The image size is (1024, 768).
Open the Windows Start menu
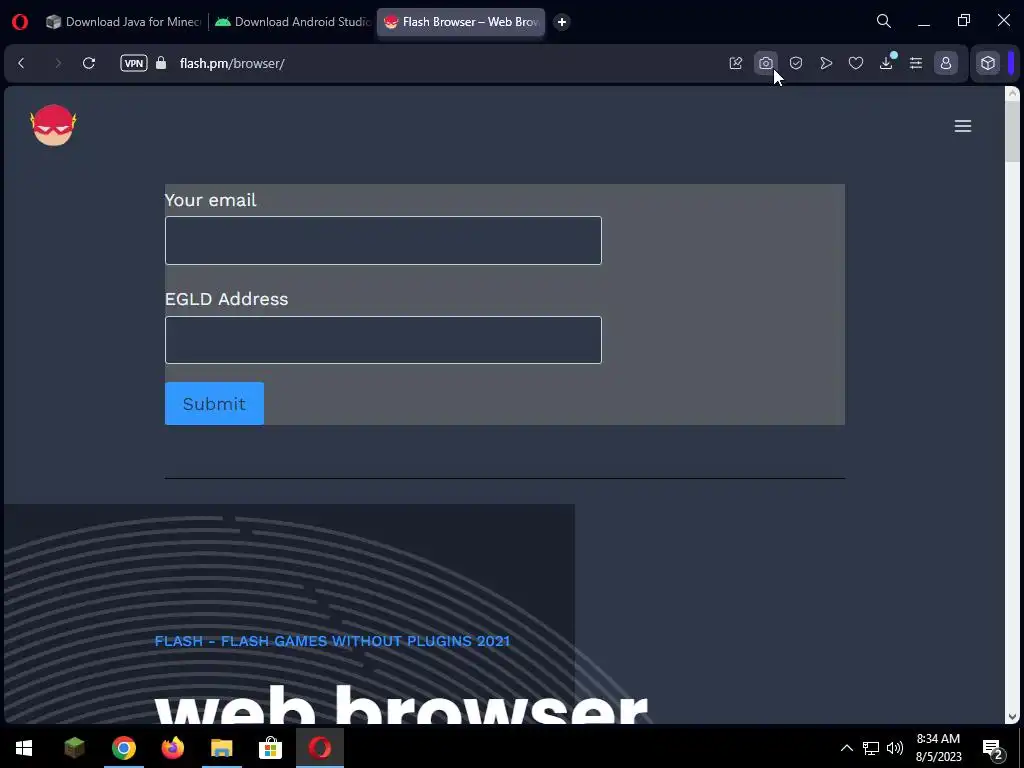[x=24, y=748]
